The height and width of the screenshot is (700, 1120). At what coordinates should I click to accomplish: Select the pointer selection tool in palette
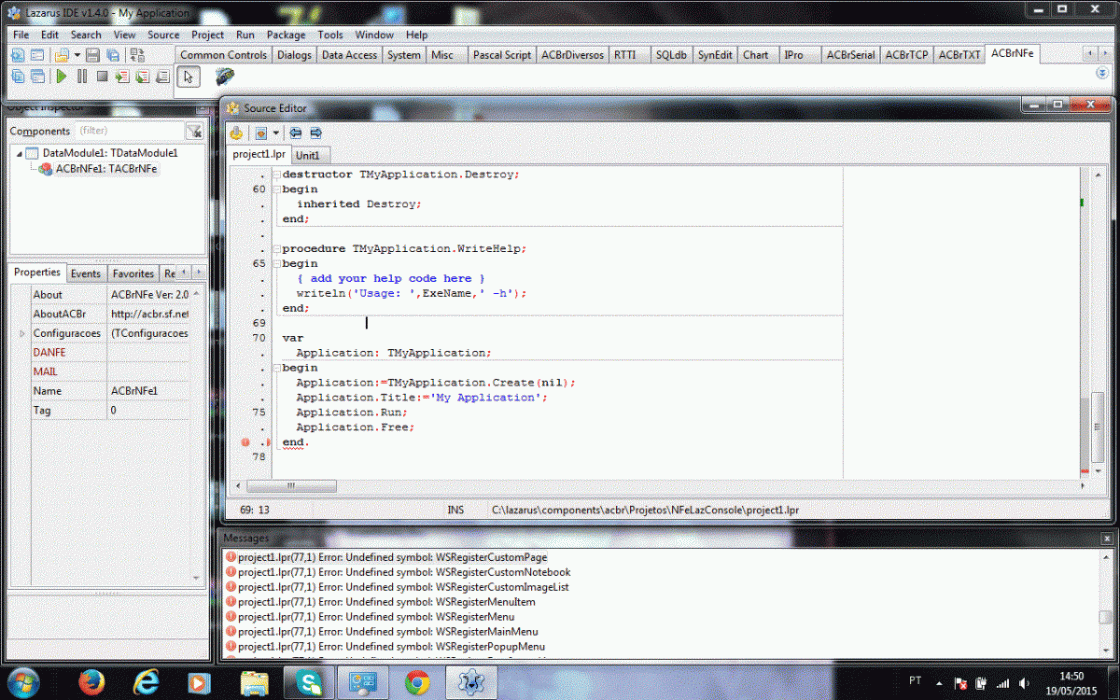coord(188,76)
